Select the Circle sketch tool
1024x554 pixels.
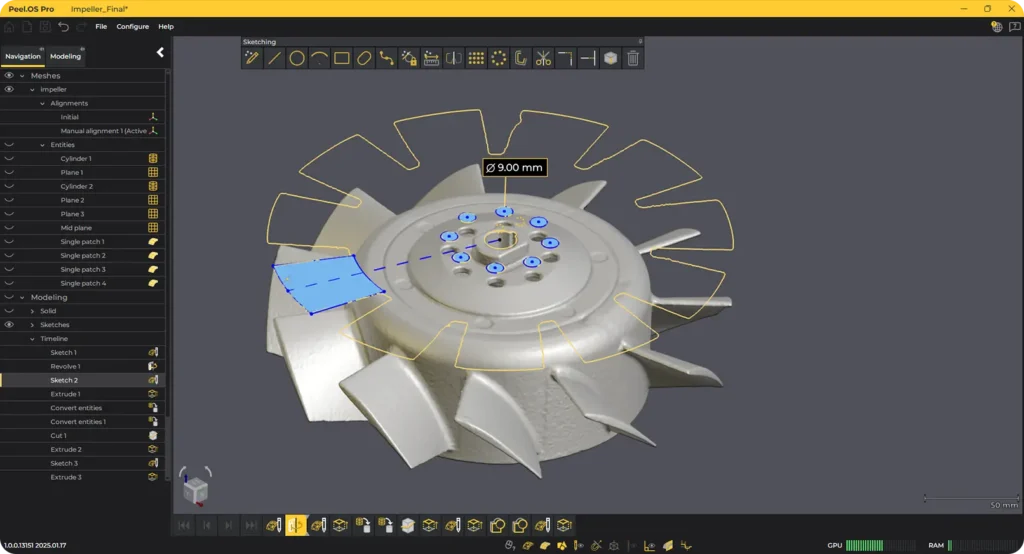pyautogui.click(x=297, y=58)
